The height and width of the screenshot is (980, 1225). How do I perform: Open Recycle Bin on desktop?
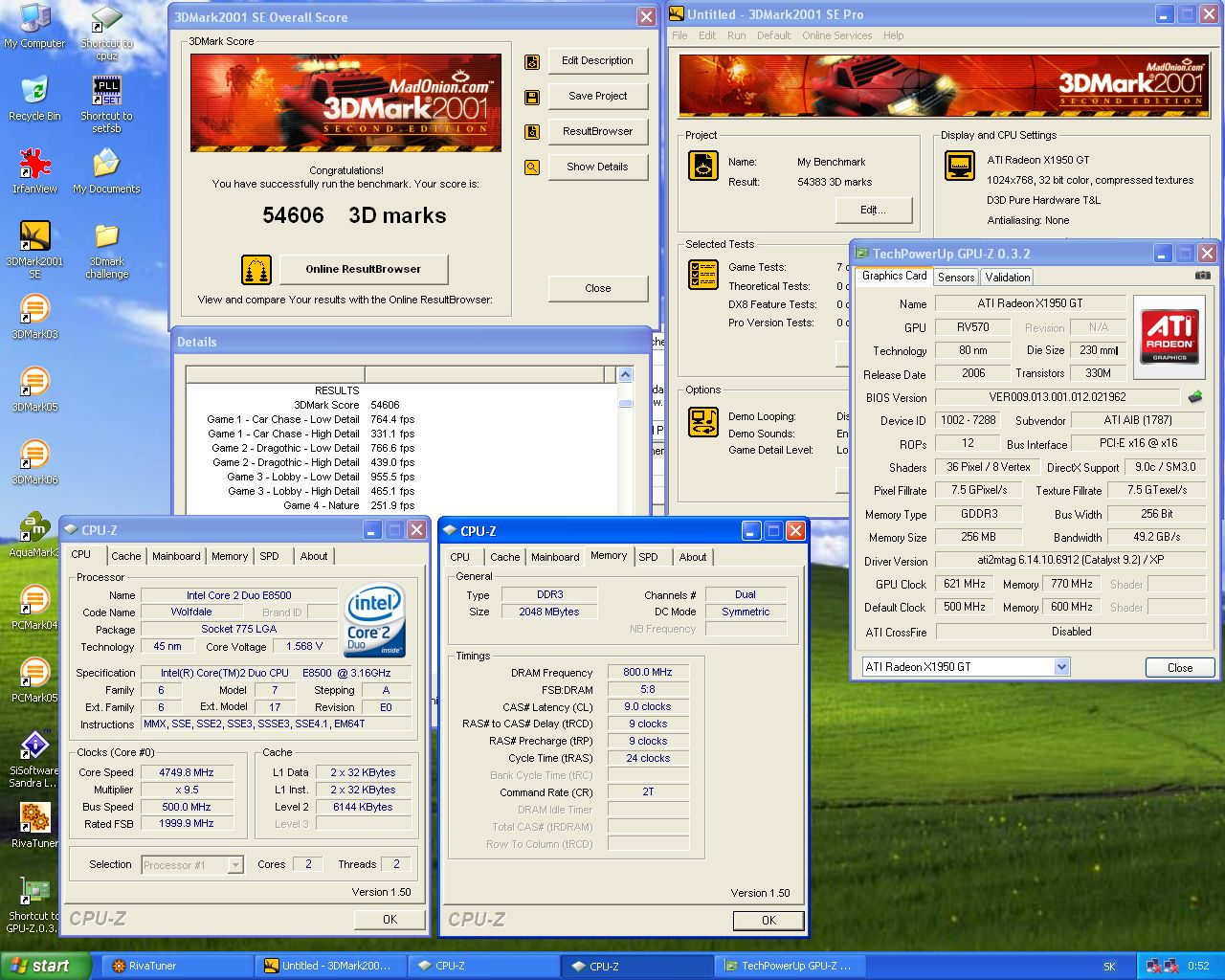pos(34,99)
